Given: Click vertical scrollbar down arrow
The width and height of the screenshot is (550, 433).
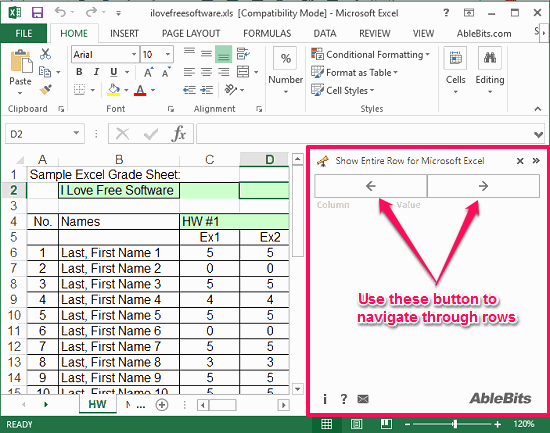Looking at the screenshot, I should tap(297, 389).
